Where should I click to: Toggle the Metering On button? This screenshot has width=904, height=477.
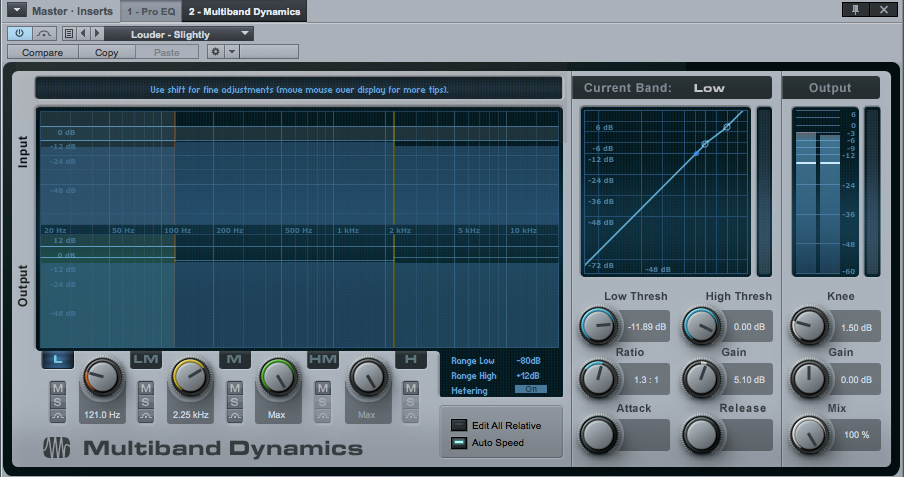pyautogui.click(x=530, y=389)
